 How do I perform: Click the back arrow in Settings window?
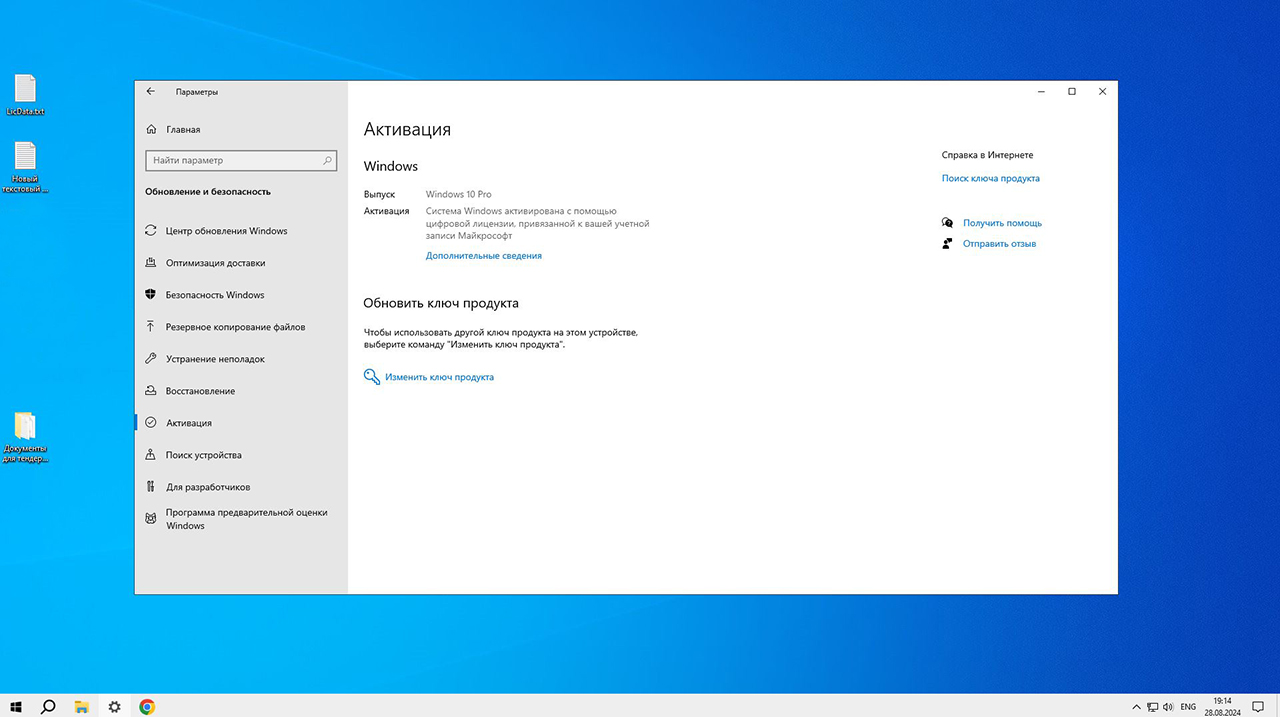coord(151,91)
